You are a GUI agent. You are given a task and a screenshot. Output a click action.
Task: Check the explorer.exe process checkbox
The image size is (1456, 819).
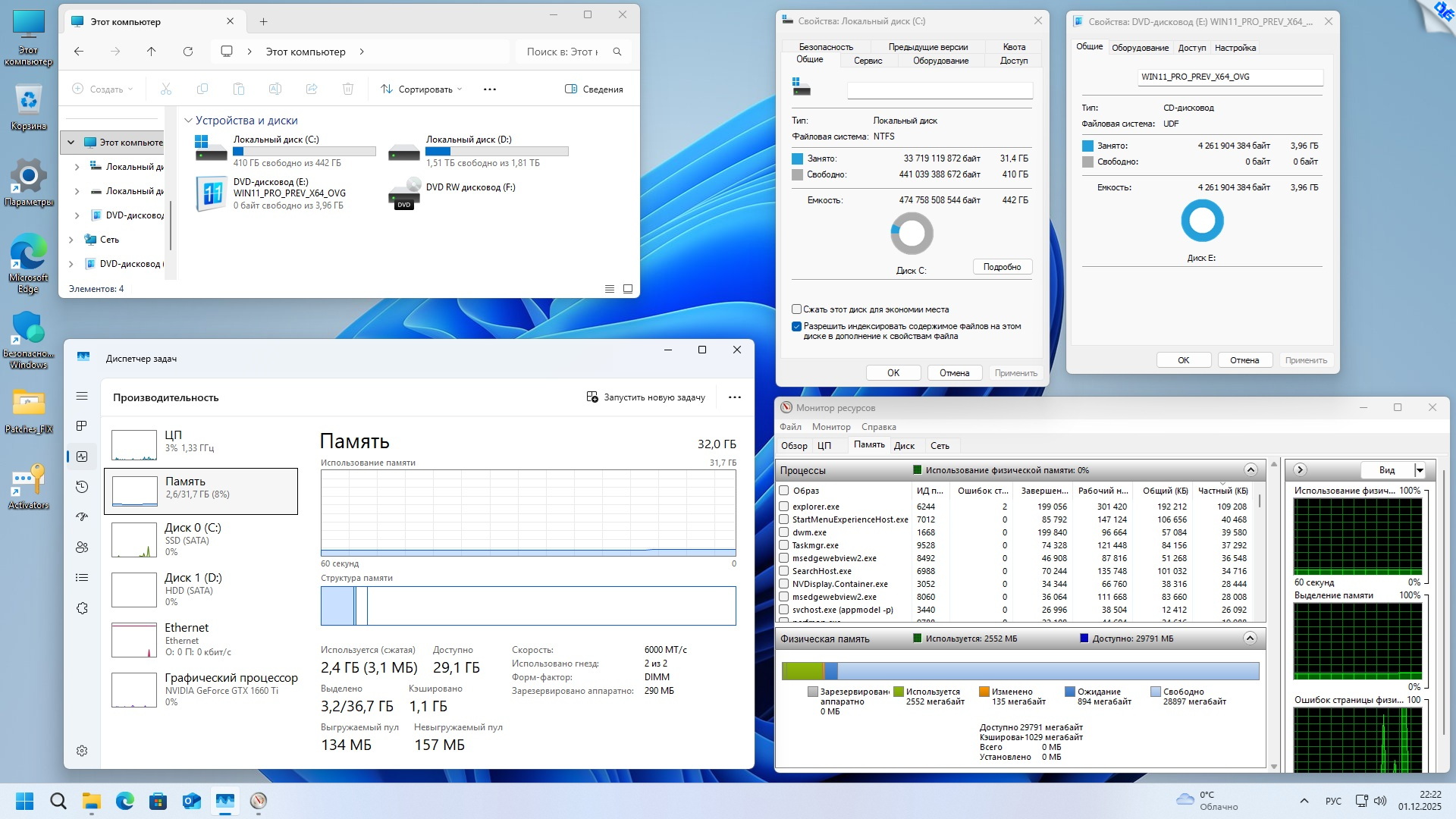[x=784, y=507]
